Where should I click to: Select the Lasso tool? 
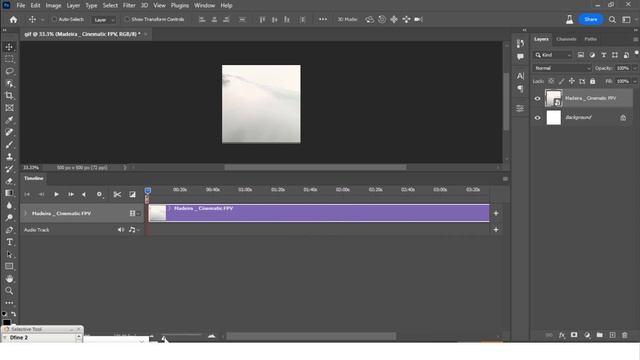click(x=9, y=71)
